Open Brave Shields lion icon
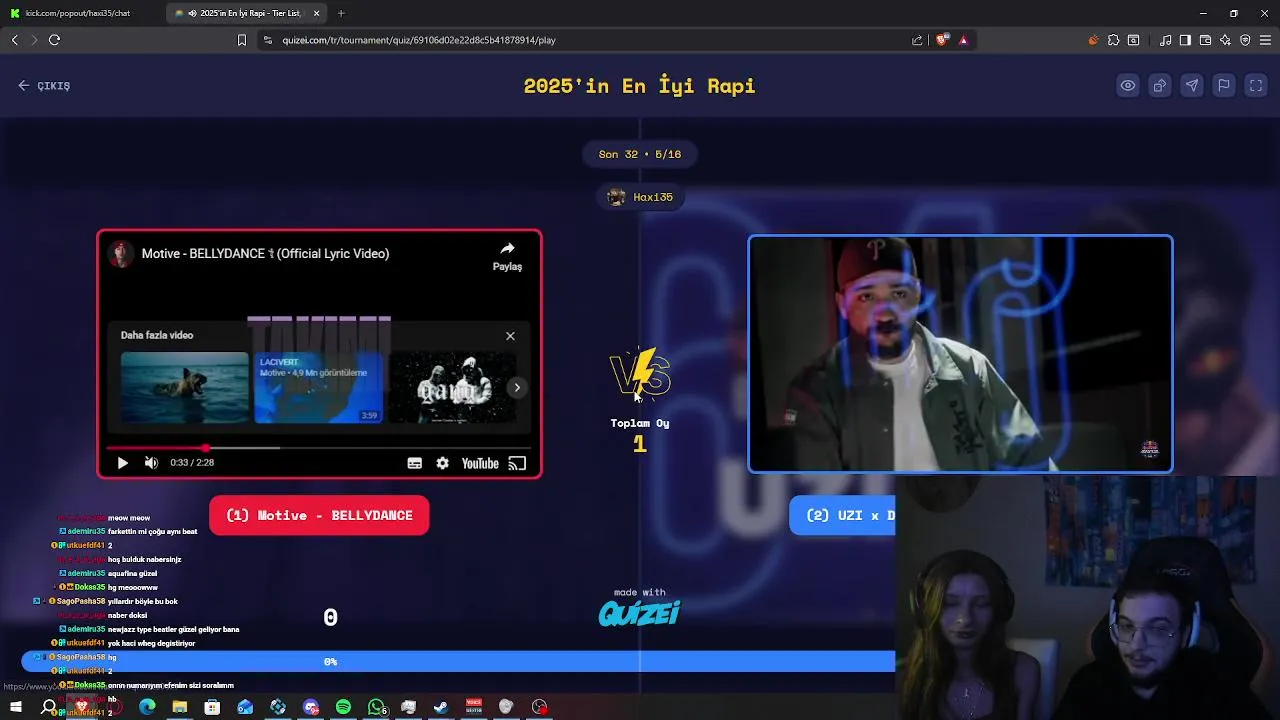The height and width of the screenshot is (720, 1280). click(x=942, y=40)
